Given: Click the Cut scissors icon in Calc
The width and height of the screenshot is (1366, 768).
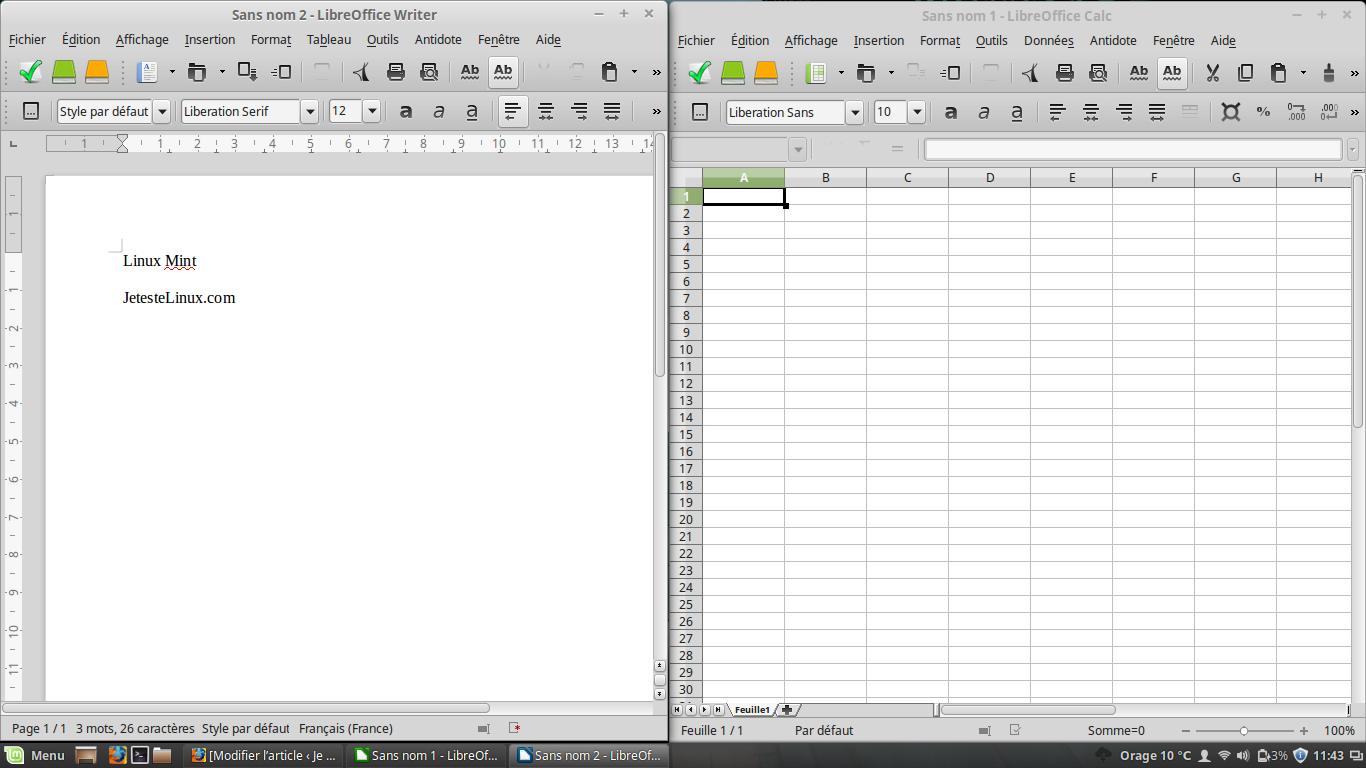Looking at the screenshot, I should (1212, 72).
